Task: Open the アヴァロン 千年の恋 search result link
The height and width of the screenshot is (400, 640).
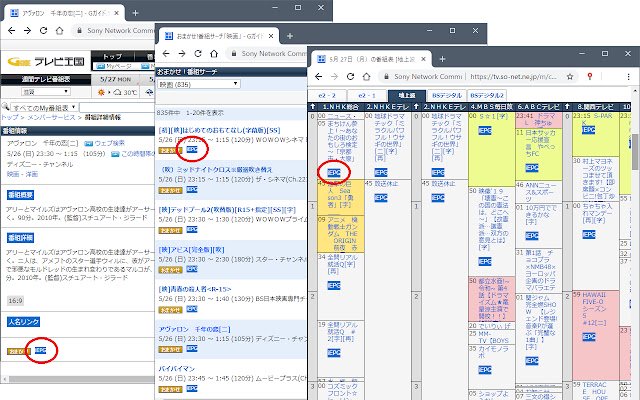Action: click(194, 329)
